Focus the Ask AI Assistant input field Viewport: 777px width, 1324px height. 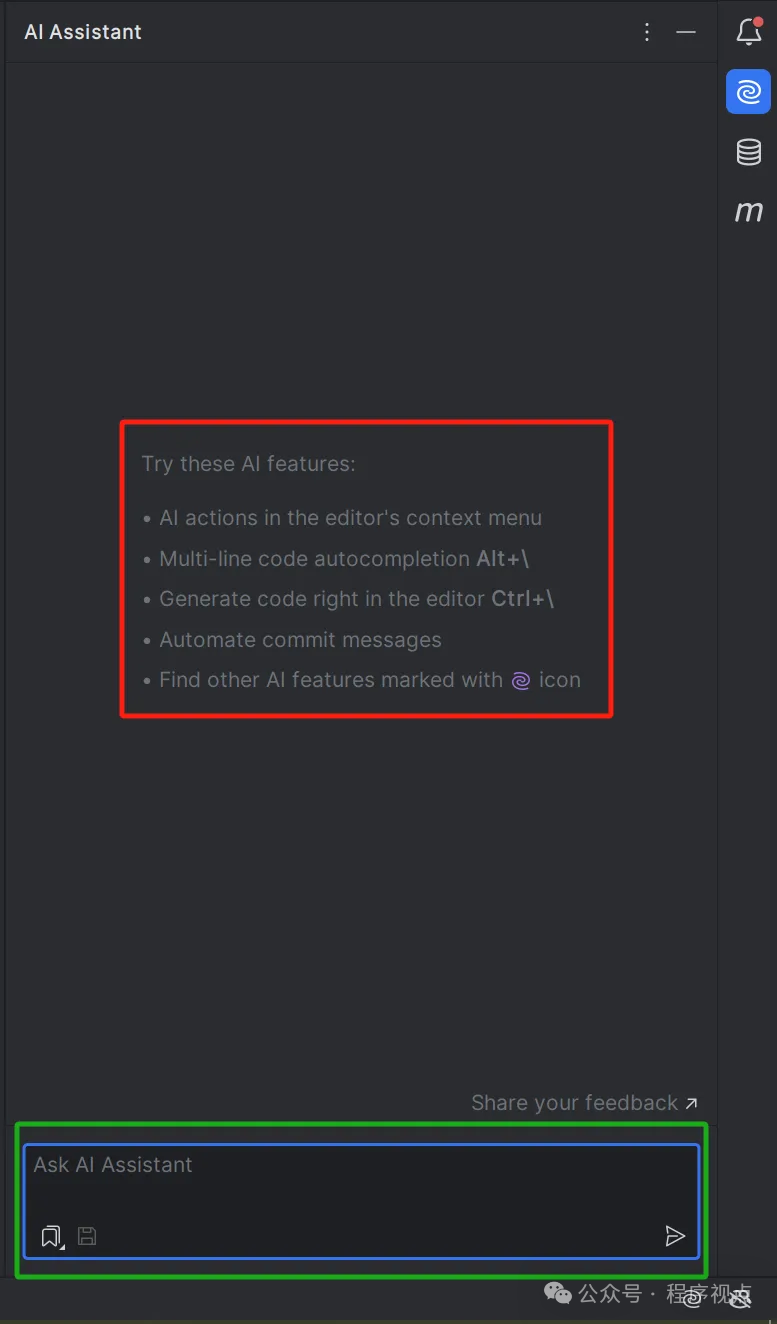(x=361, y=1201)
